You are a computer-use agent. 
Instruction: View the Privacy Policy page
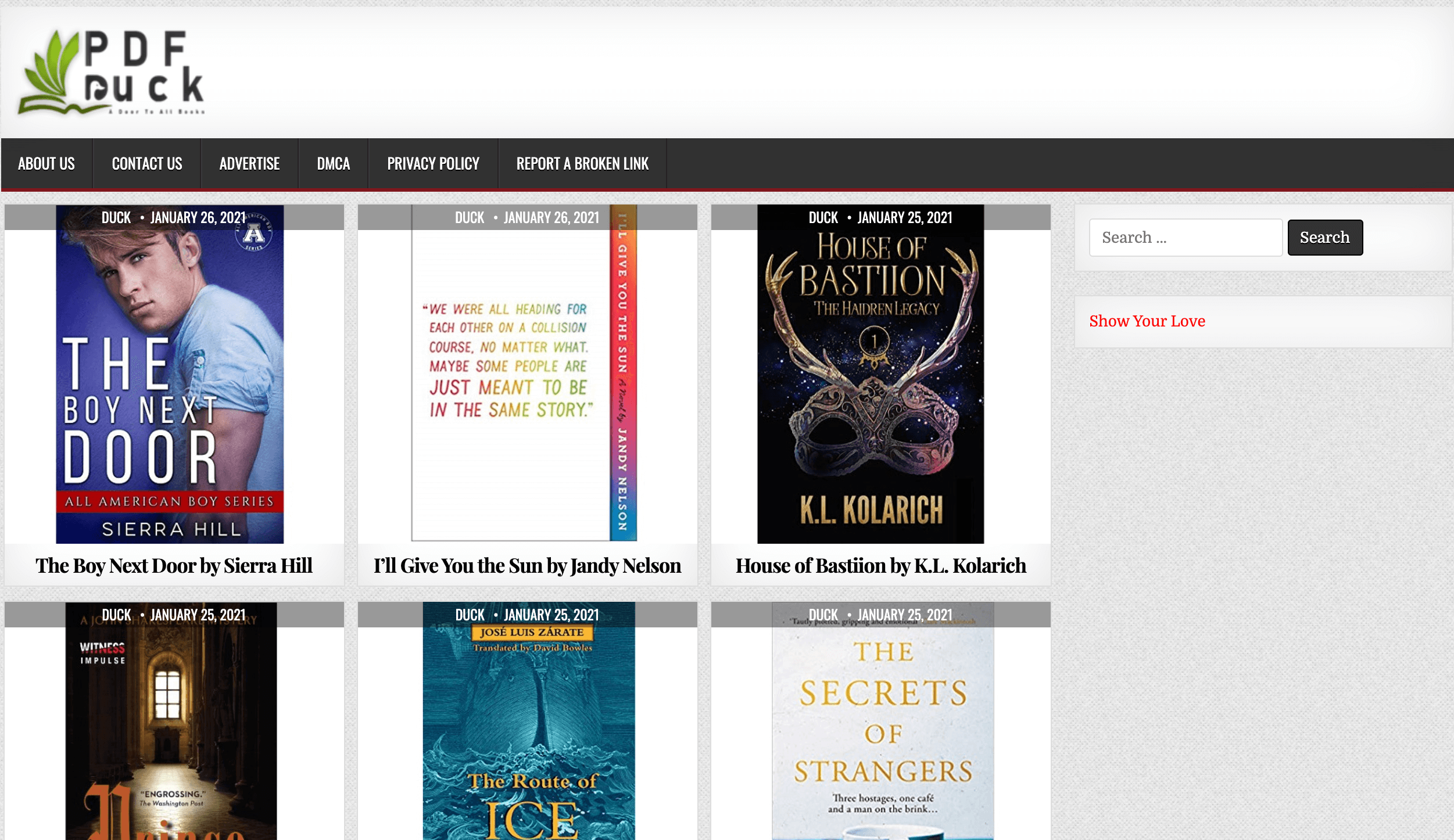point(434,164)
